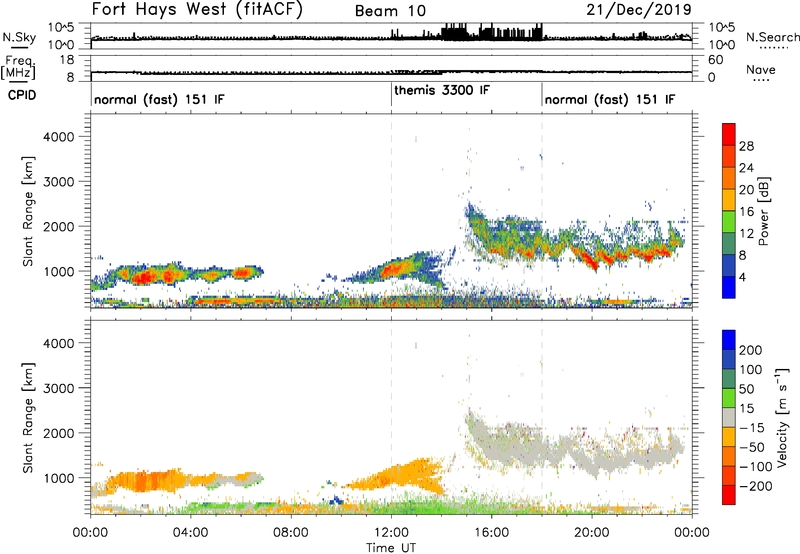Click the '-100' tick on the velocity colorbar

(756, 466)
